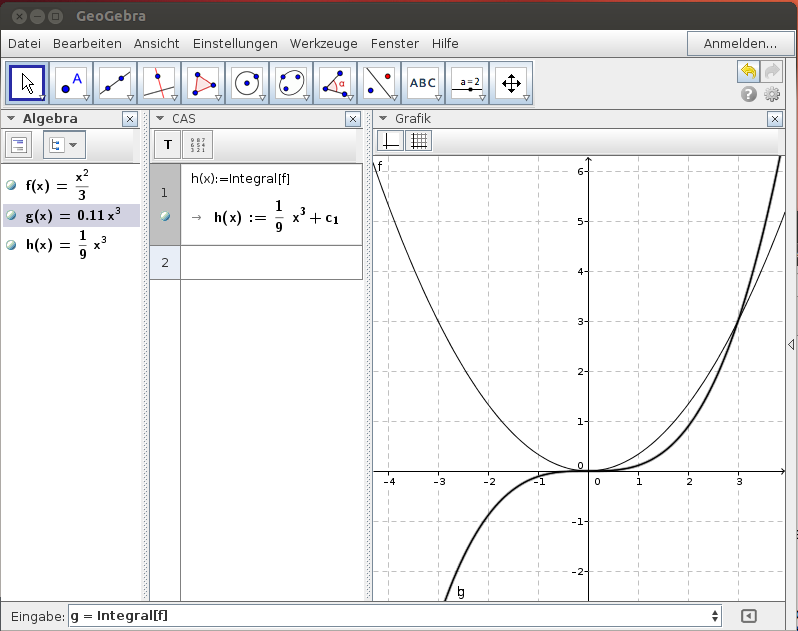Expand sidebar arrow at right of Grafik
This screenshot has height=631, width=798.
tap(791, 345)
